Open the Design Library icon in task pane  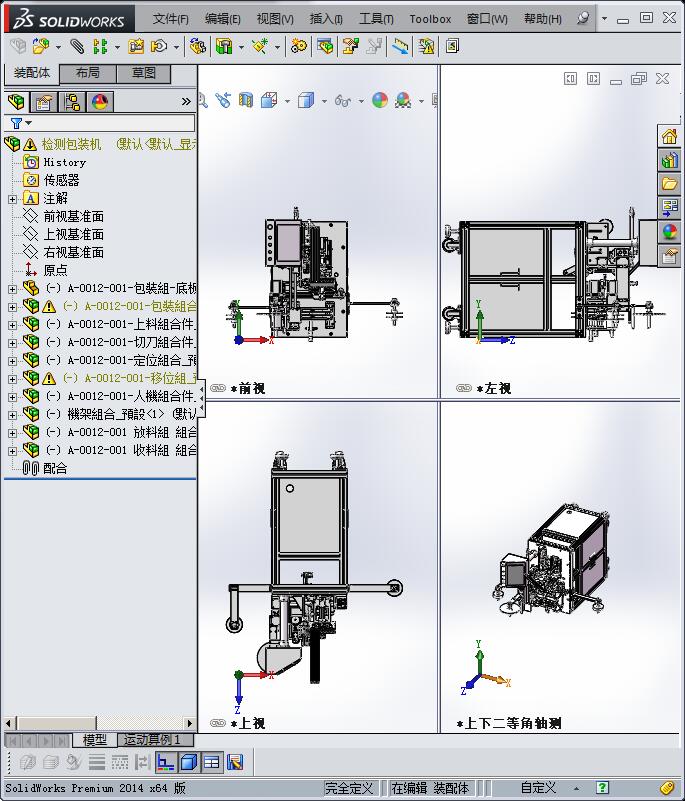click(x=669, y=160)
